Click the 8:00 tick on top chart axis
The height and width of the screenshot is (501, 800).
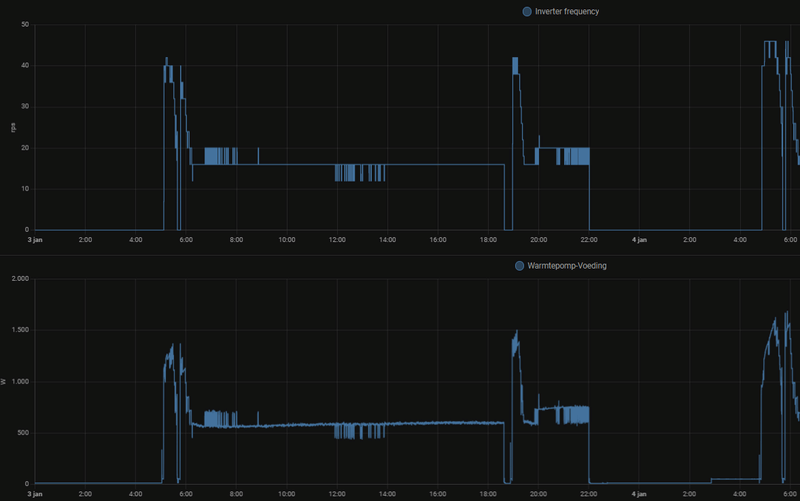point(236,240)
